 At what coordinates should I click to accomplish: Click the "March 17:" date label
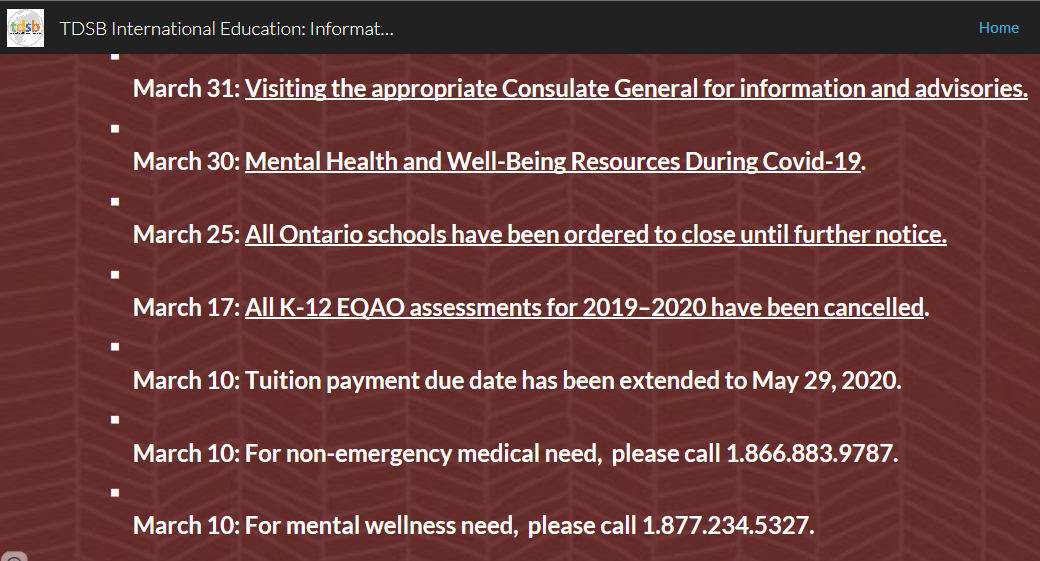click(186, 308)
